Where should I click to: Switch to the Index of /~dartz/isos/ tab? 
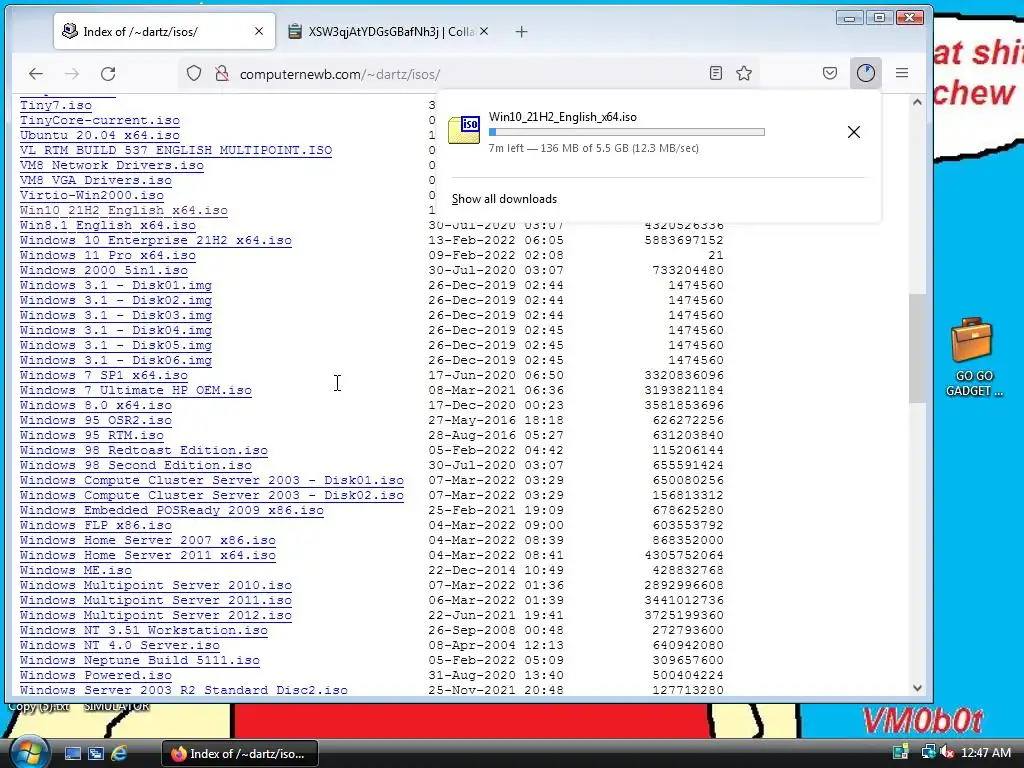click(x=165, y=31)
